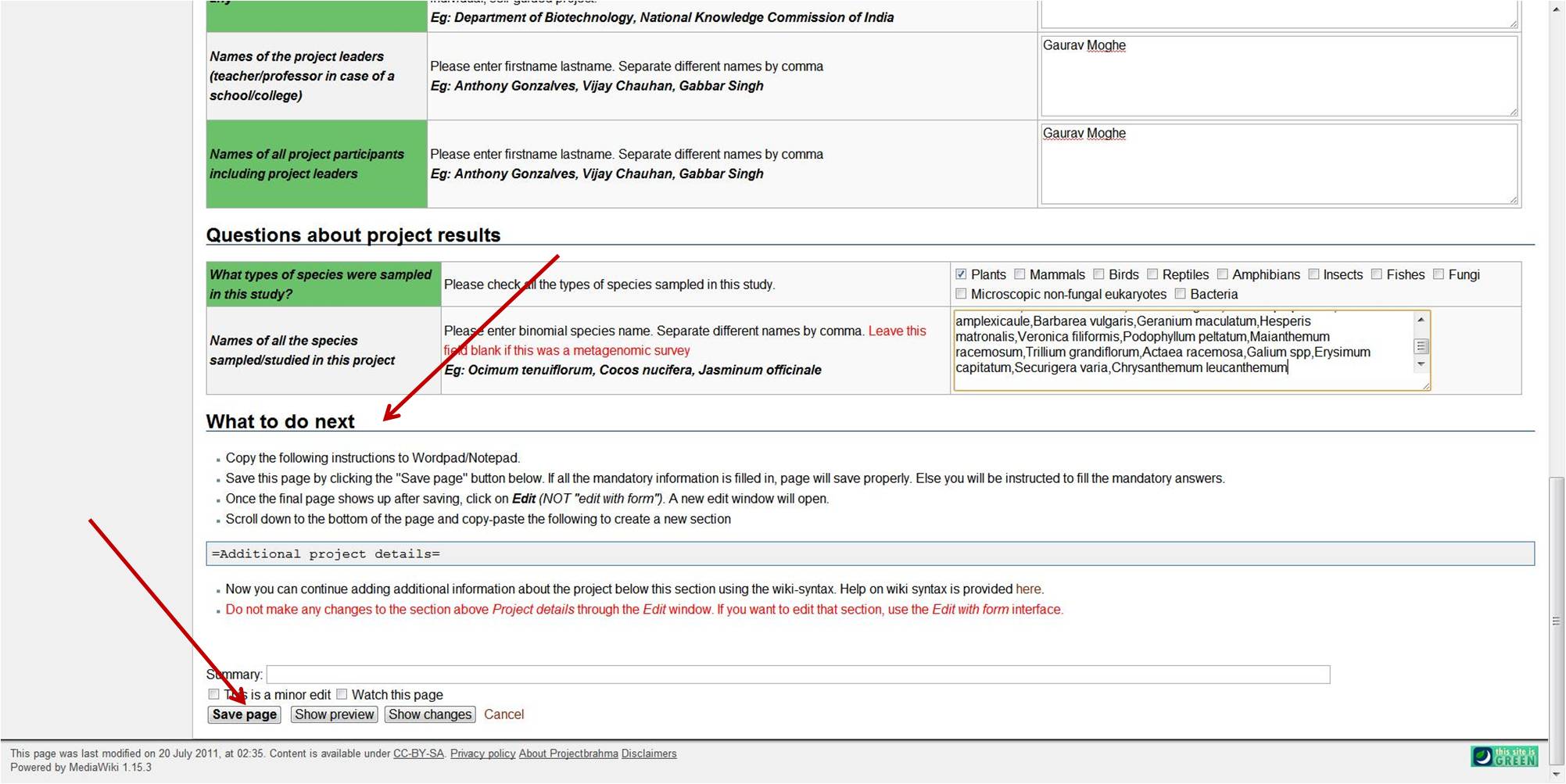Check the Bacteria checkbox
This screenshot has width=1566, height=784.
point(1181,294)
